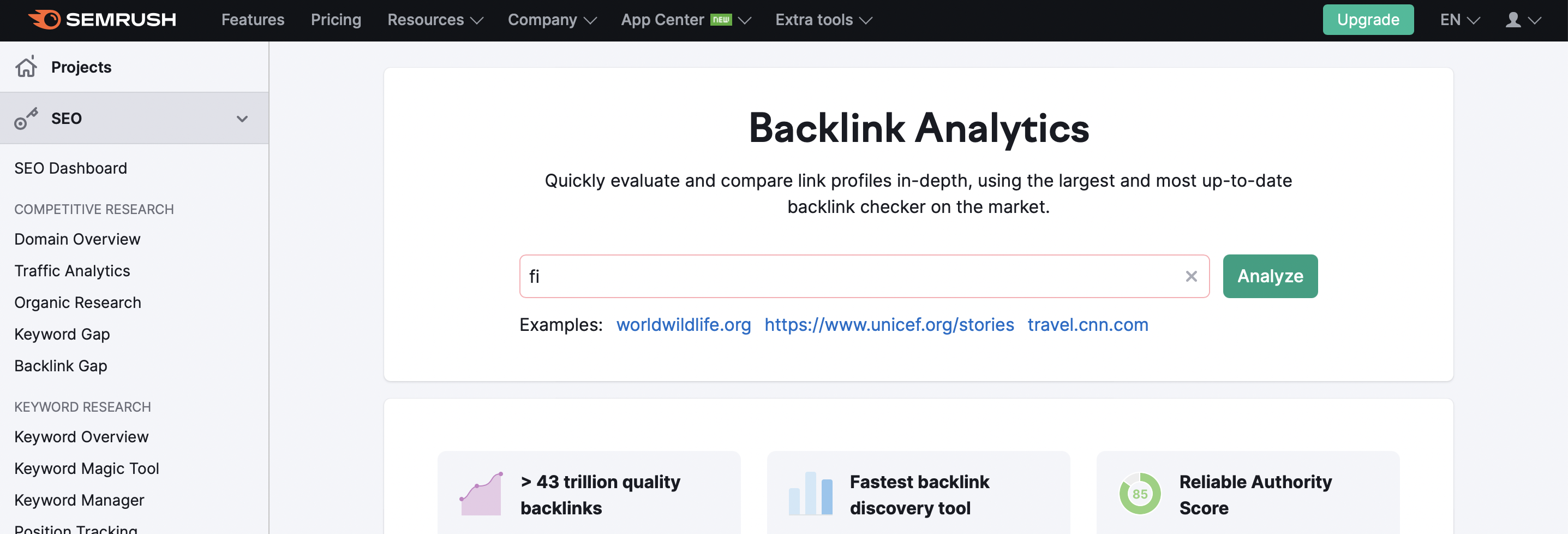Screen dimensions: 1568x534
Task: Click the green Upgrade button
Action: coord(1367,20)
